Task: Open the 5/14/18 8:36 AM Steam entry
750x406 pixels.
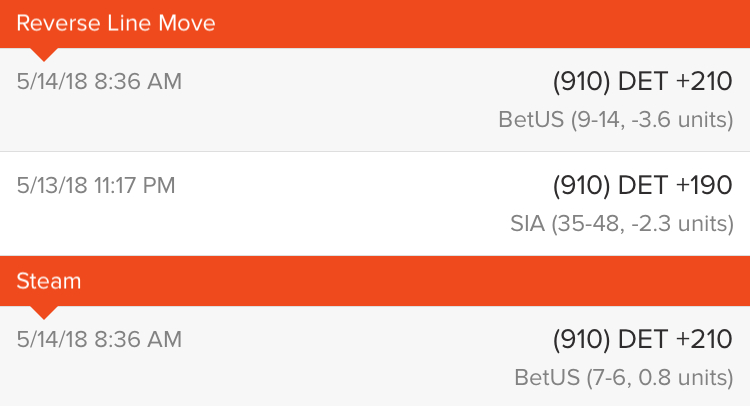Action: (x=375, y=356)
